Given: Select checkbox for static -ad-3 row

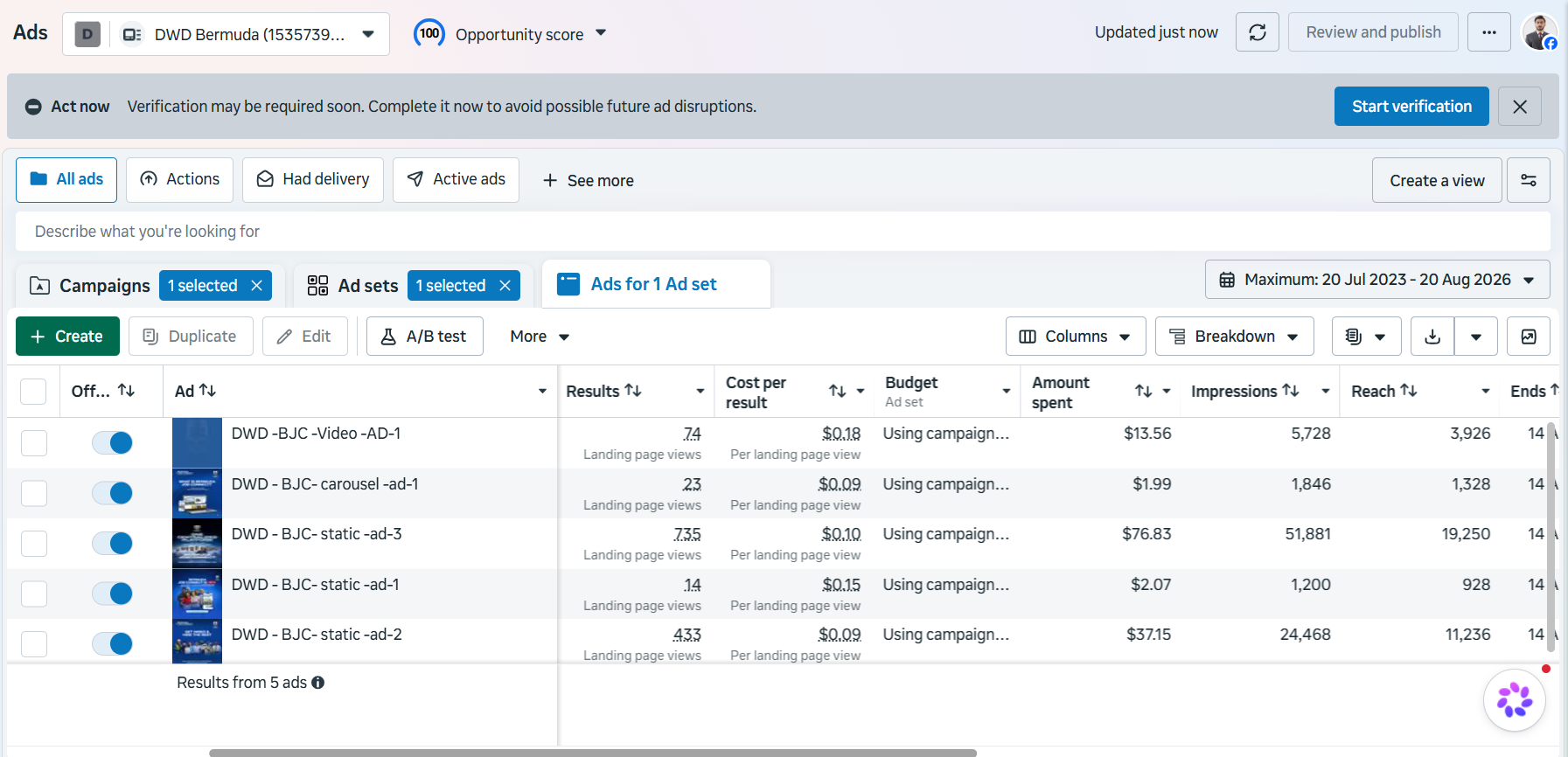Looking at the screenshot, I should [34, 544].
